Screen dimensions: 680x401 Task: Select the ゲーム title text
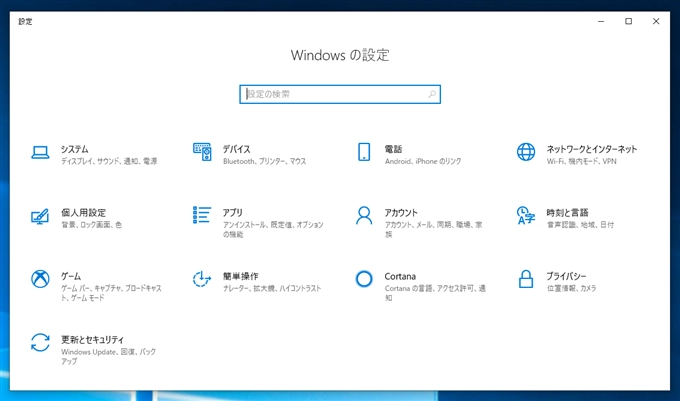(71, 276)
